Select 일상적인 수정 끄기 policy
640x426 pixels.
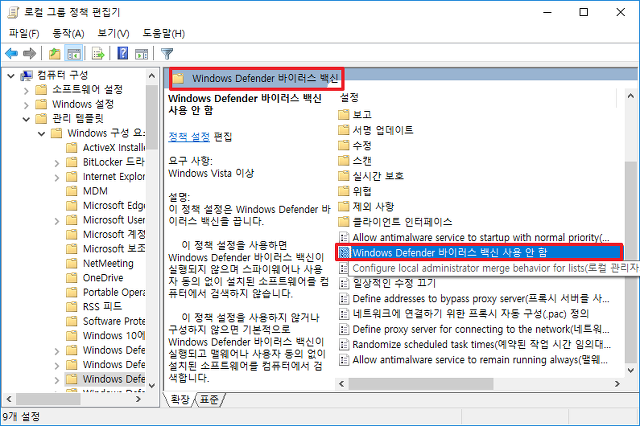click(387, 283)
